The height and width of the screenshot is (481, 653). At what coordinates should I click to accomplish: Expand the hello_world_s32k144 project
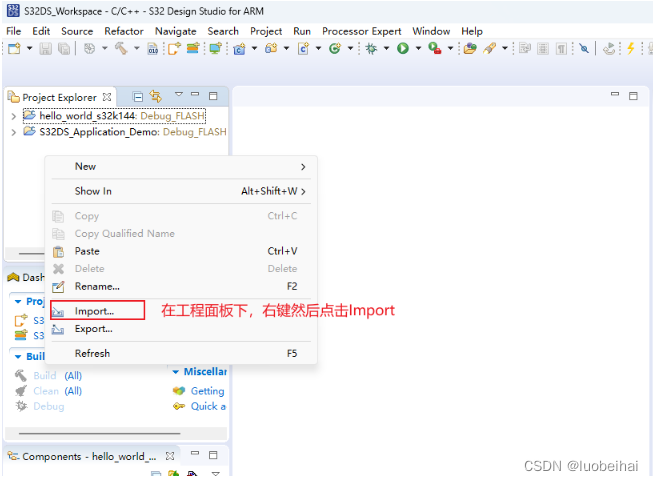click(x=14, y=116)
